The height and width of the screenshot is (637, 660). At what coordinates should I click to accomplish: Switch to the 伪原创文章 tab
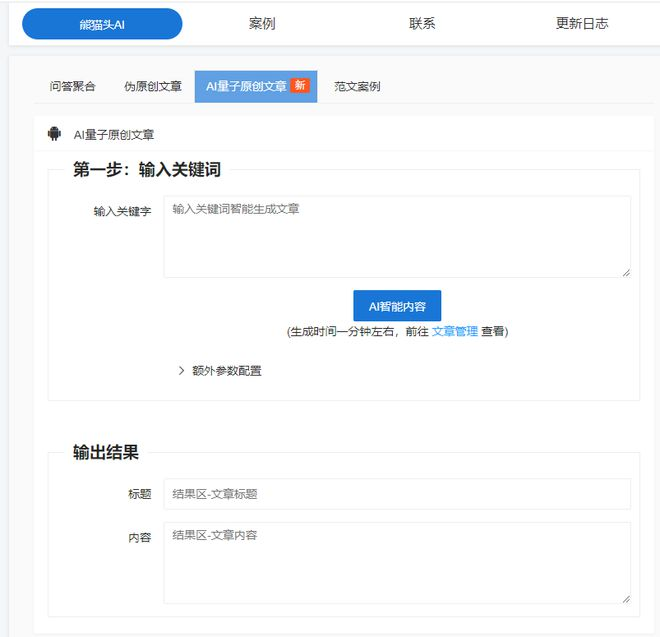153,87
